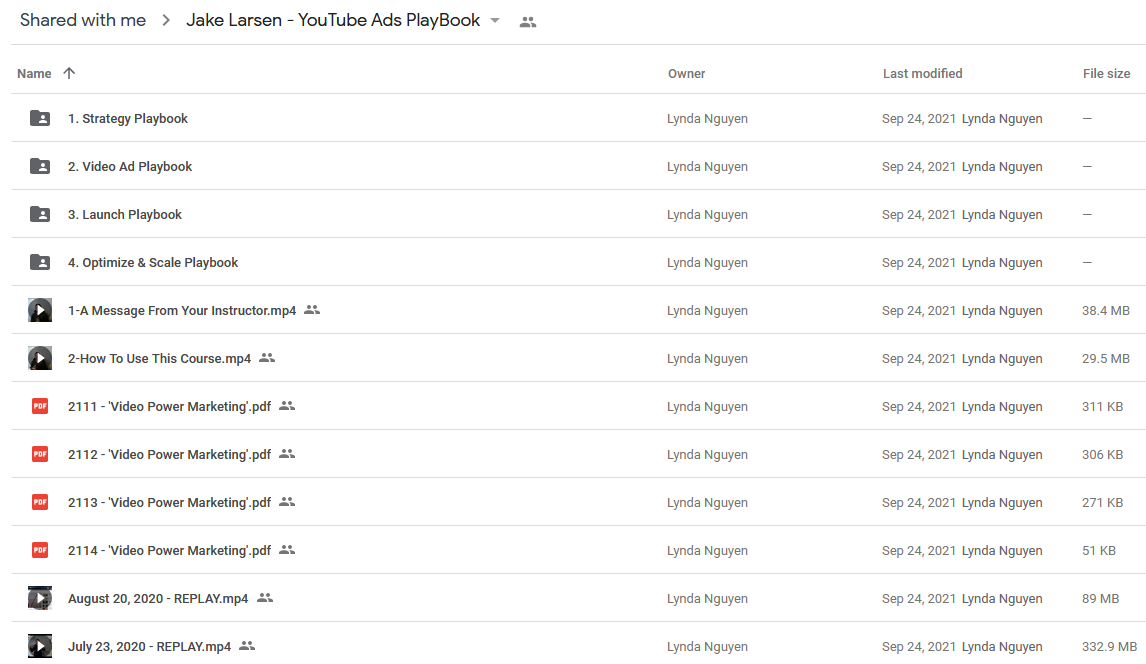
Task: Click the File size column header
Action: 1107,74
